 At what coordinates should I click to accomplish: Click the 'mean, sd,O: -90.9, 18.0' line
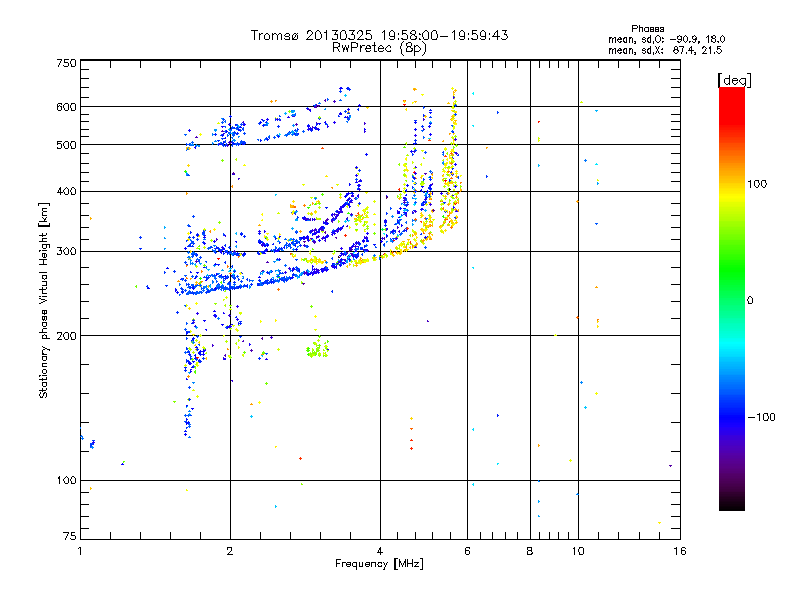tap(666, 39)
